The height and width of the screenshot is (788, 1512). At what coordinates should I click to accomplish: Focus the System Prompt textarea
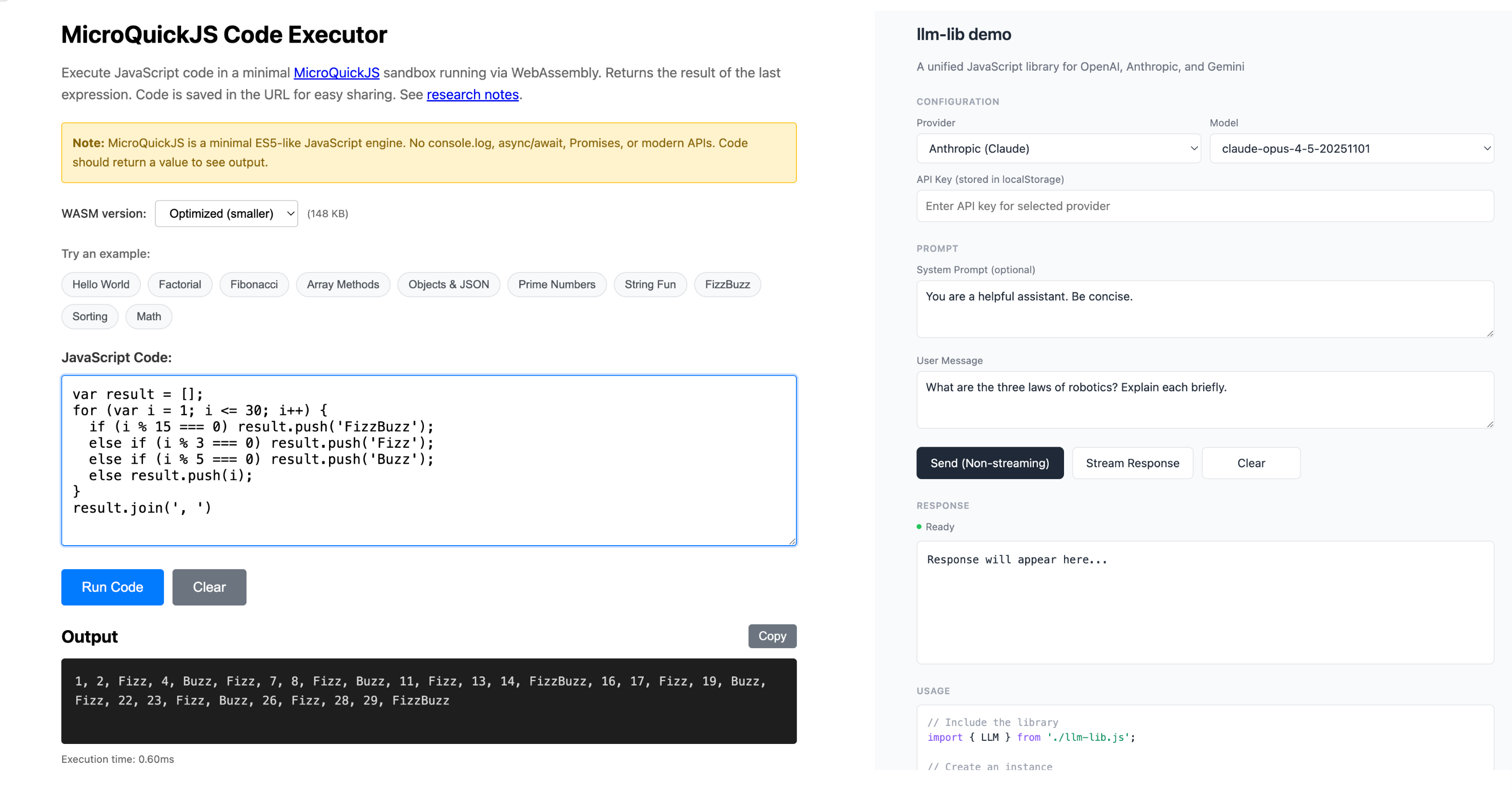[1204, 308]
